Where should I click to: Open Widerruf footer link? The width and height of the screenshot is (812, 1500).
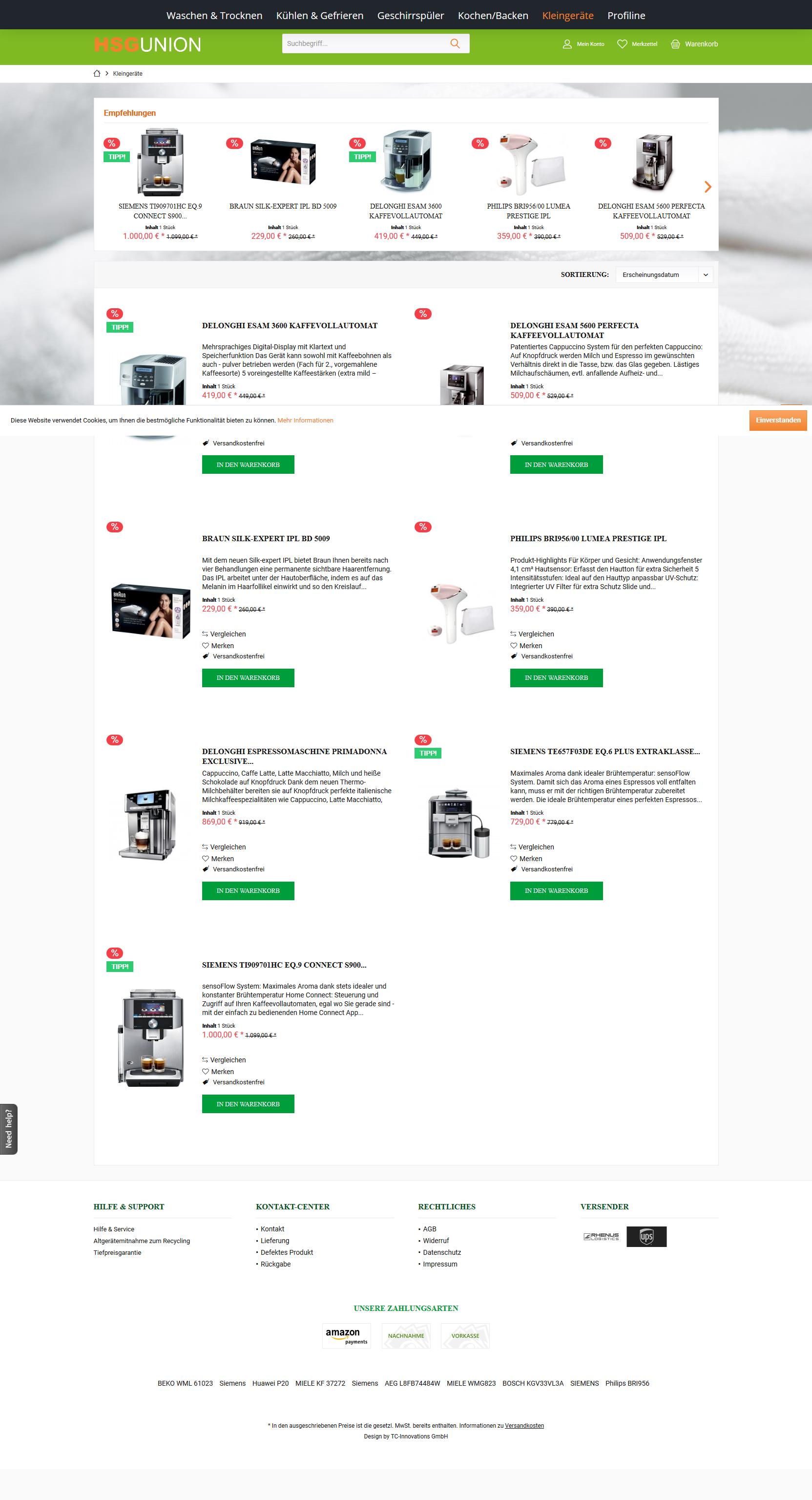[436, 1241]
